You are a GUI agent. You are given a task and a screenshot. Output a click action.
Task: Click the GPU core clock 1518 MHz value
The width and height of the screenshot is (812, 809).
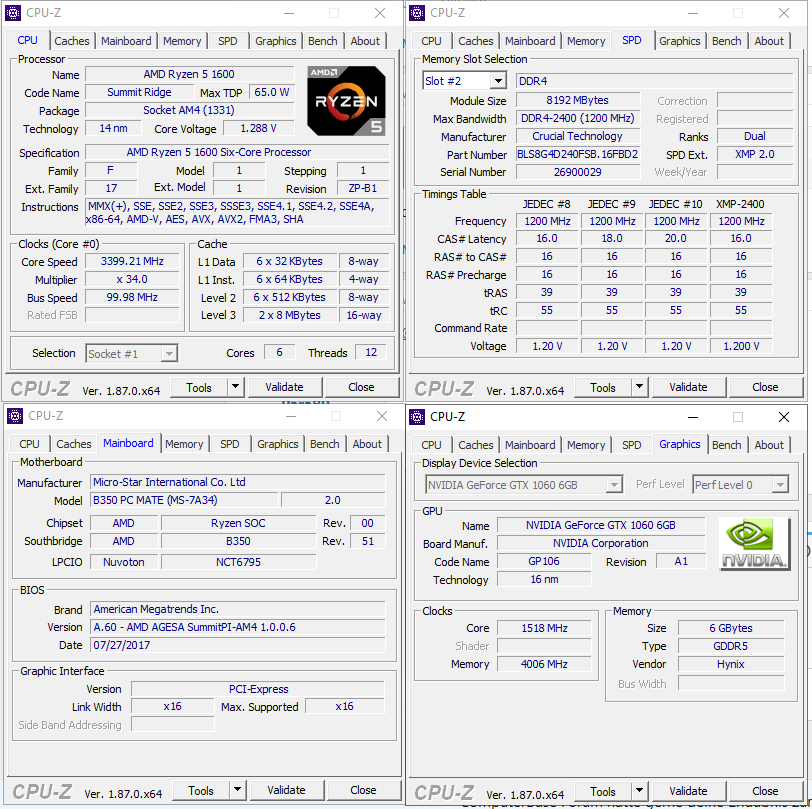pyautogui.click(x=544, y=628)
